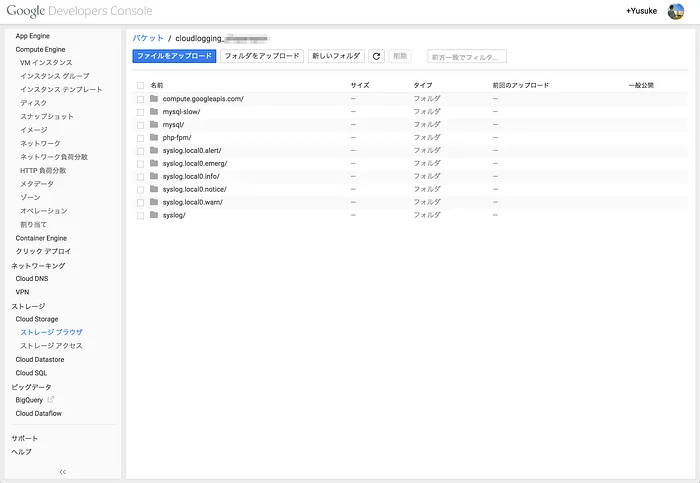700x483 pixels.
Task: Check the syslog.local0.info/ row checkbox
Action: [141, 177]
